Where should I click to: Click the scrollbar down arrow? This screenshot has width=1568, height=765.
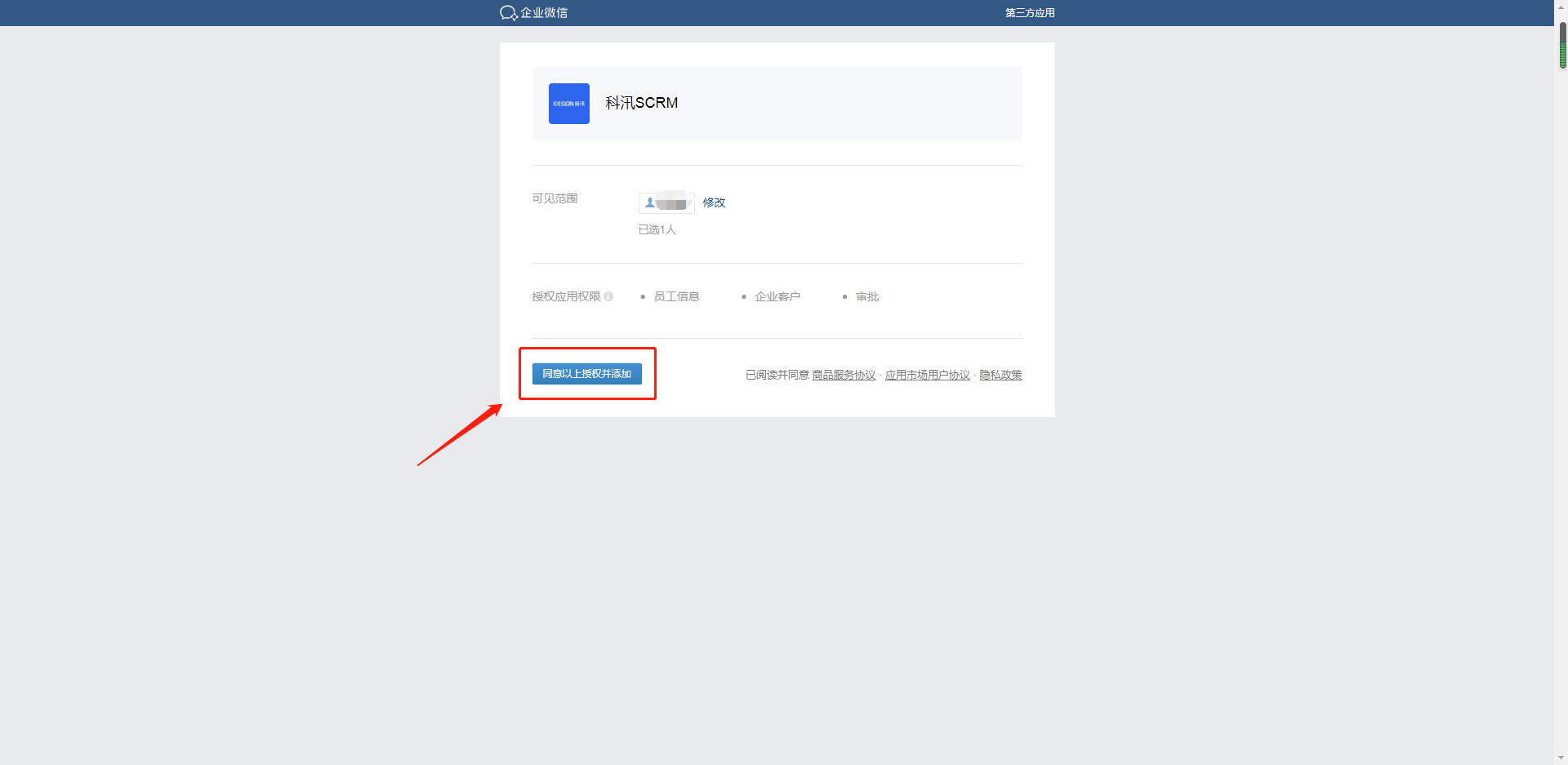(1561, 758)
